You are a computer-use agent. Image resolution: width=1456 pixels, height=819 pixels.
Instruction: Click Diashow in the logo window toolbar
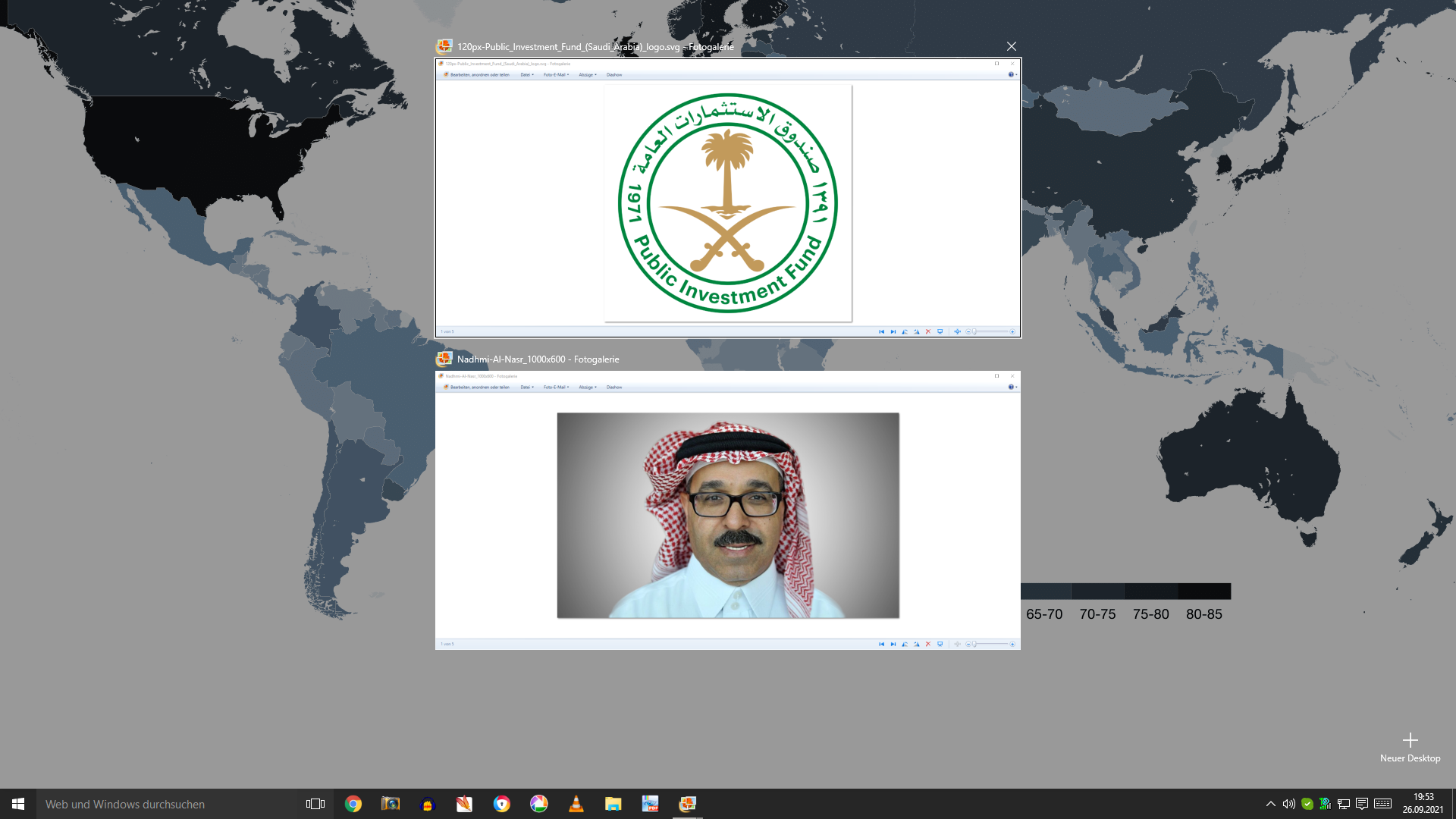(614, 75)
